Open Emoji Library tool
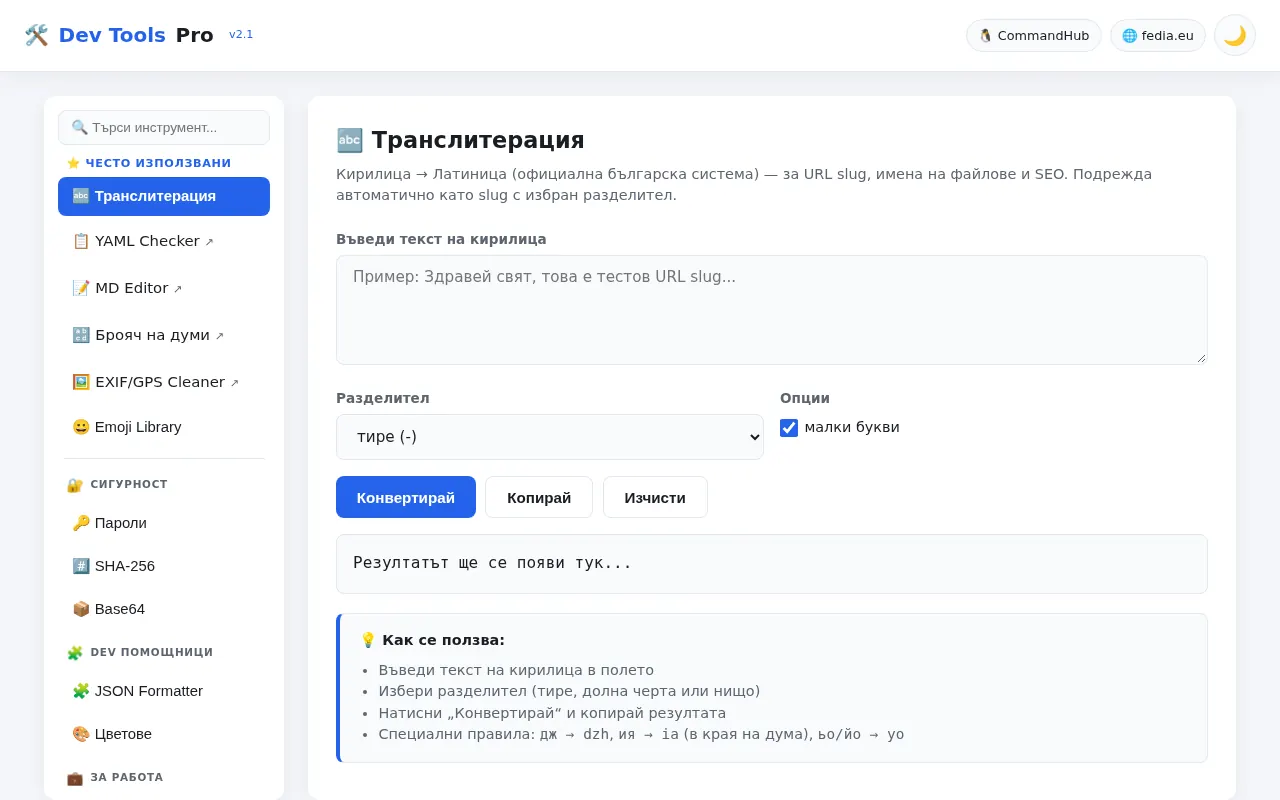This screenshot has width=1280, height=800. tap(164, 427)
